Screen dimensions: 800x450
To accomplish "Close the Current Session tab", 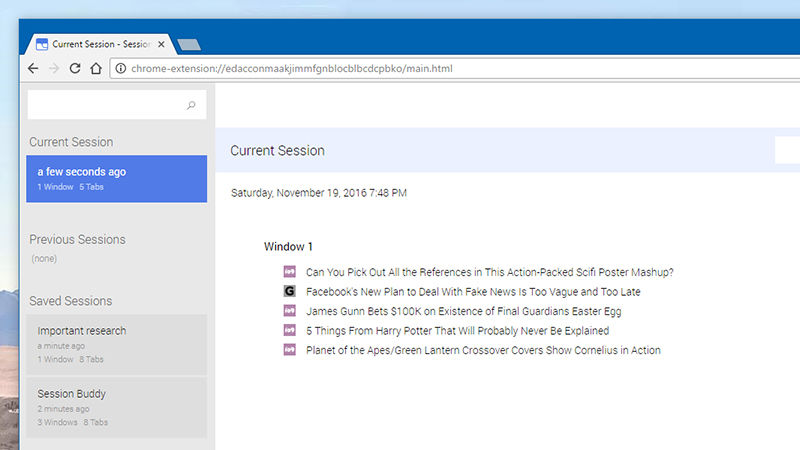I will pyautogui.click(x=161, y=44).
